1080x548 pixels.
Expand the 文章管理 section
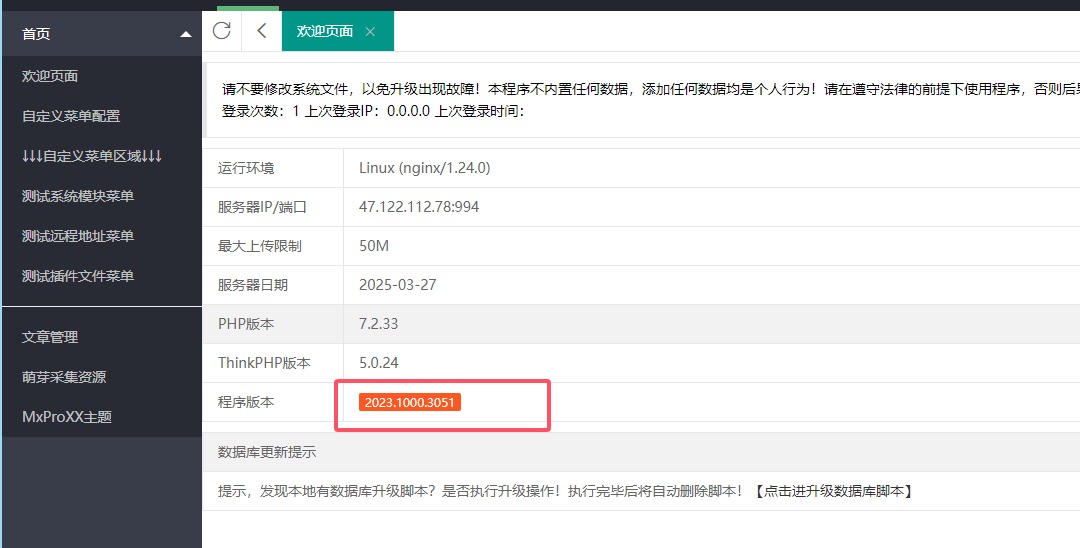[50, 337]
